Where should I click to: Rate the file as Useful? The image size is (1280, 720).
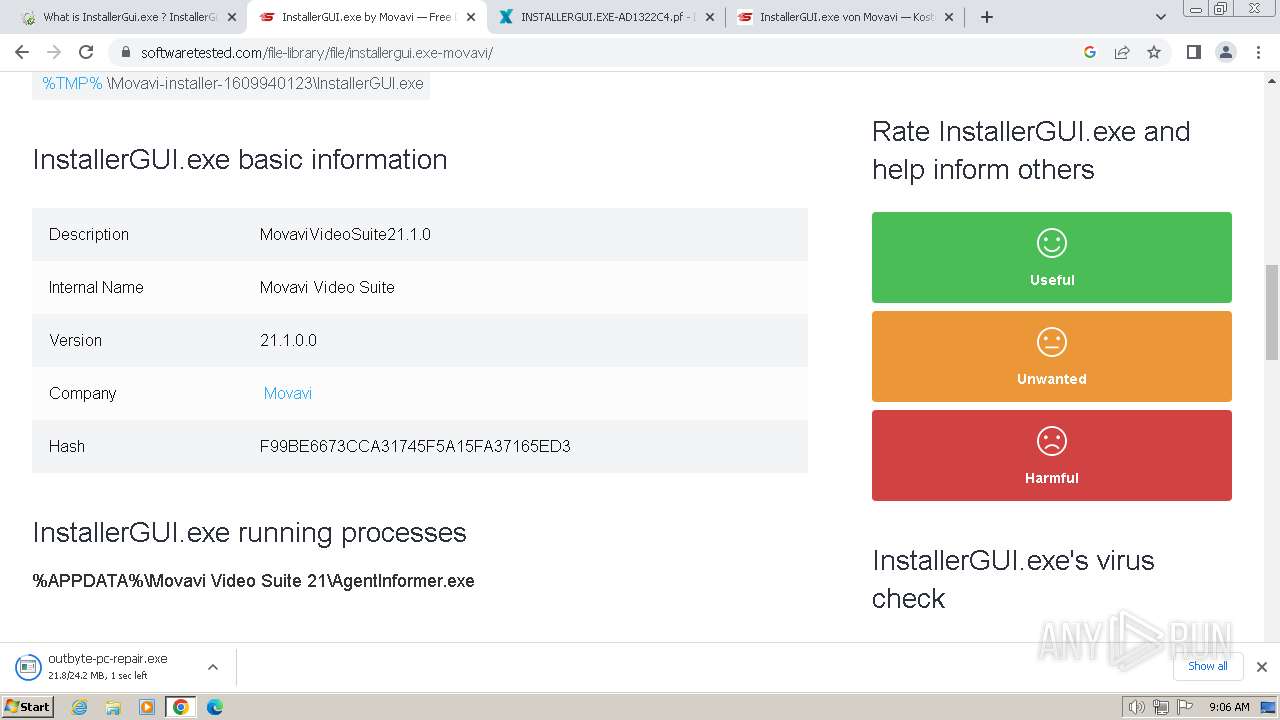point(1051,257)
